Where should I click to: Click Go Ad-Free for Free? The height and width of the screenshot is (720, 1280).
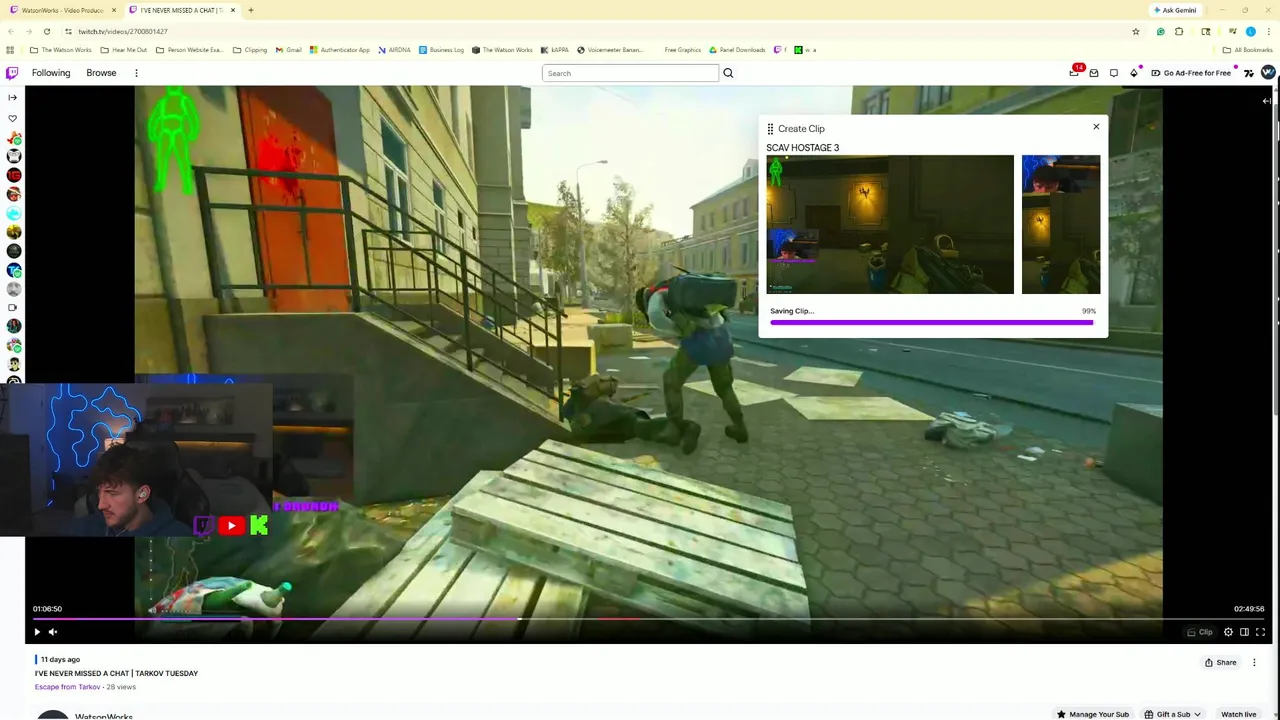1191,73
